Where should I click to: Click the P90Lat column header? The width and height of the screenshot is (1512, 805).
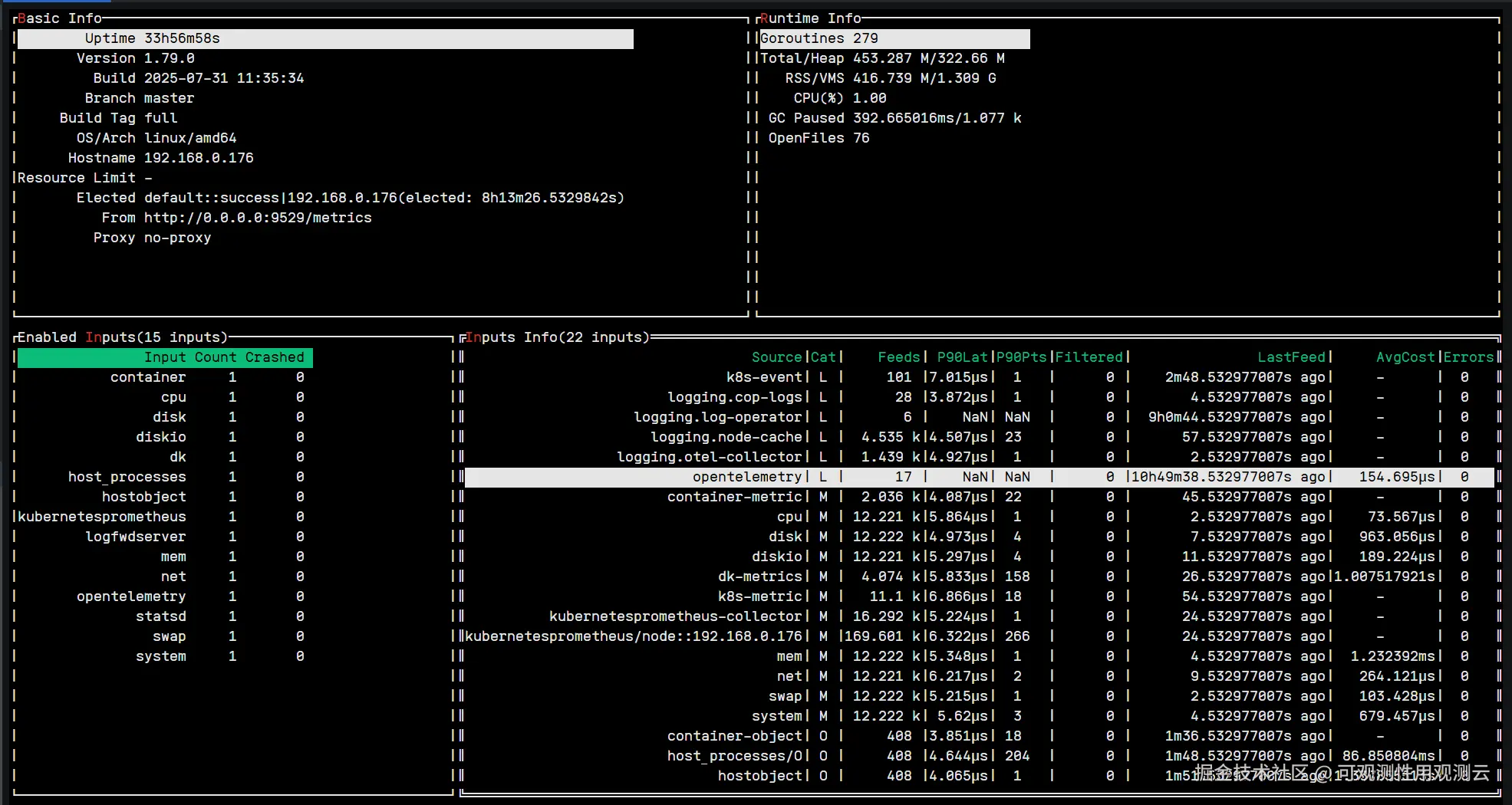962,357
